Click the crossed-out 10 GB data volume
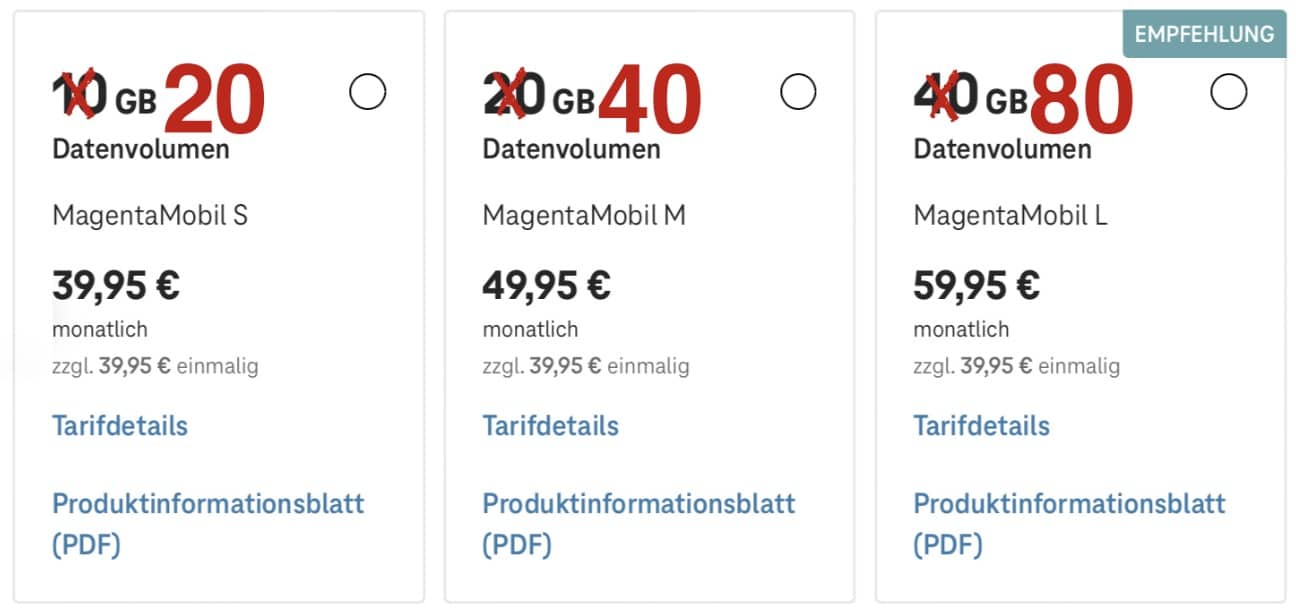Screen dimensions: 1296x614 pyautogui.click(x=104, y=97)
